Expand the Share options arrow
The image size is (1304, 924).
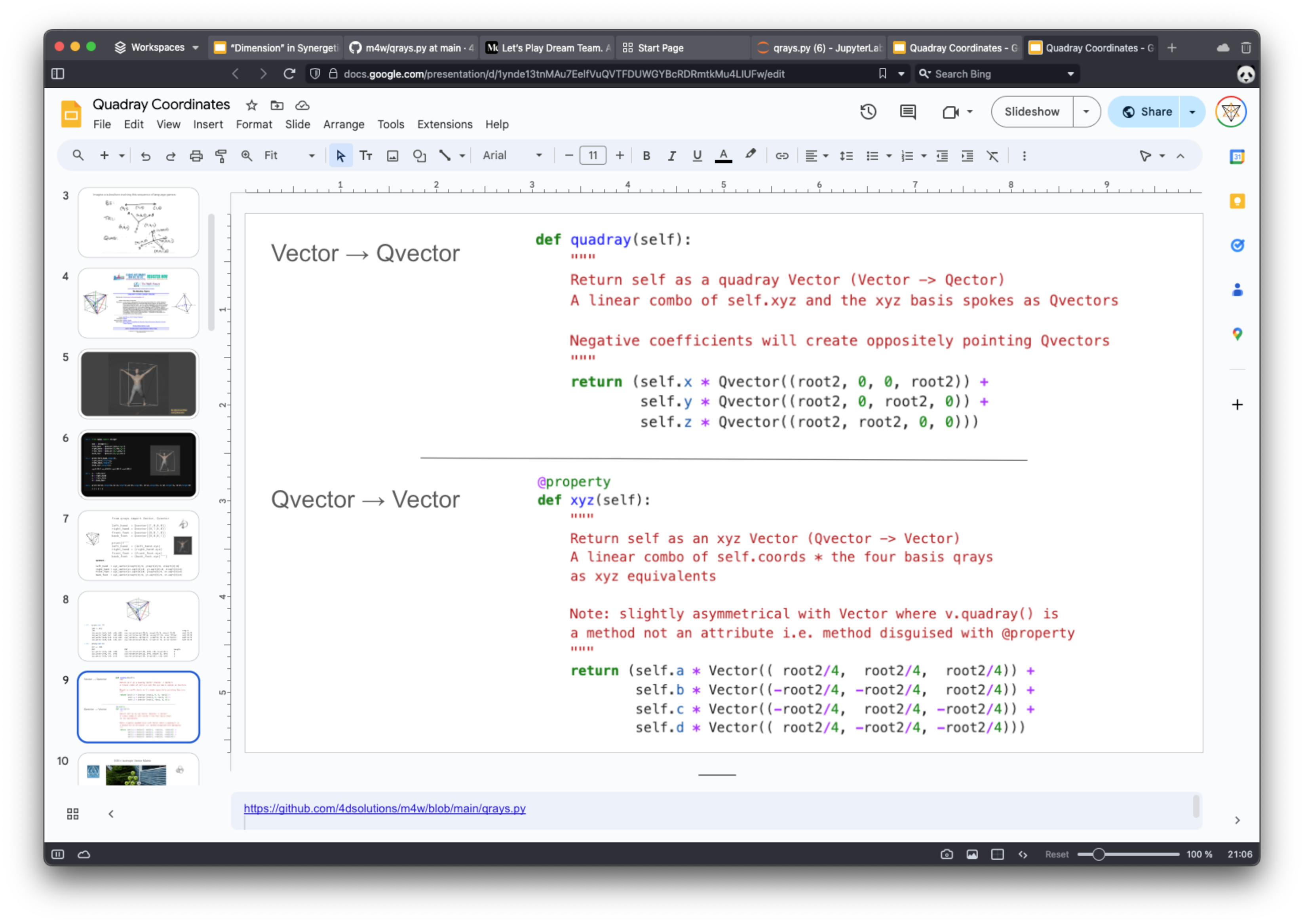pyautogui.click(x=1191, y=112)
